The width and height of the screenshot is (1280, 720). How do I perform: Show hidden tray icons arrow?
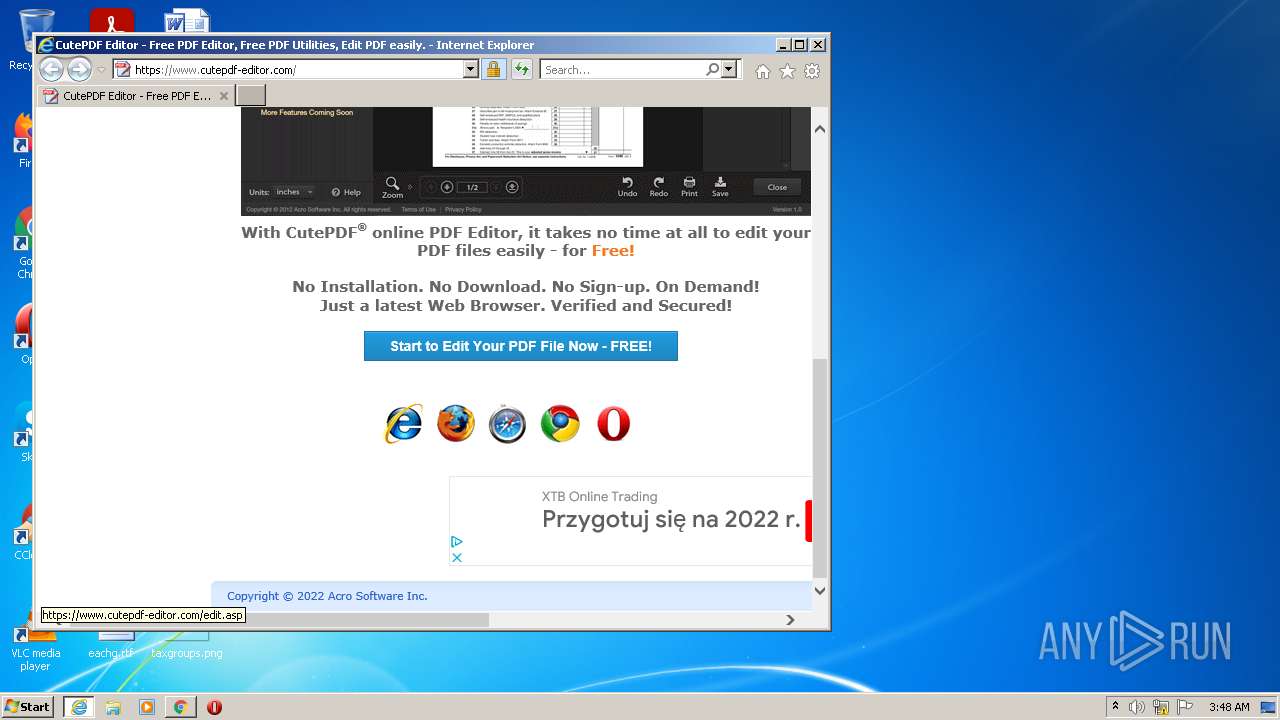(x=1115, y=707)
